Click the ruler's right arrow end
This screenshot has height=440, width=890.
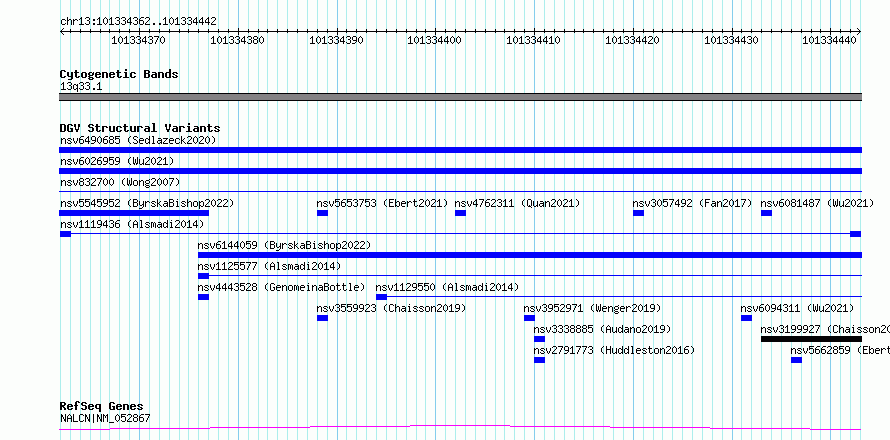click(x=859, y=31)
